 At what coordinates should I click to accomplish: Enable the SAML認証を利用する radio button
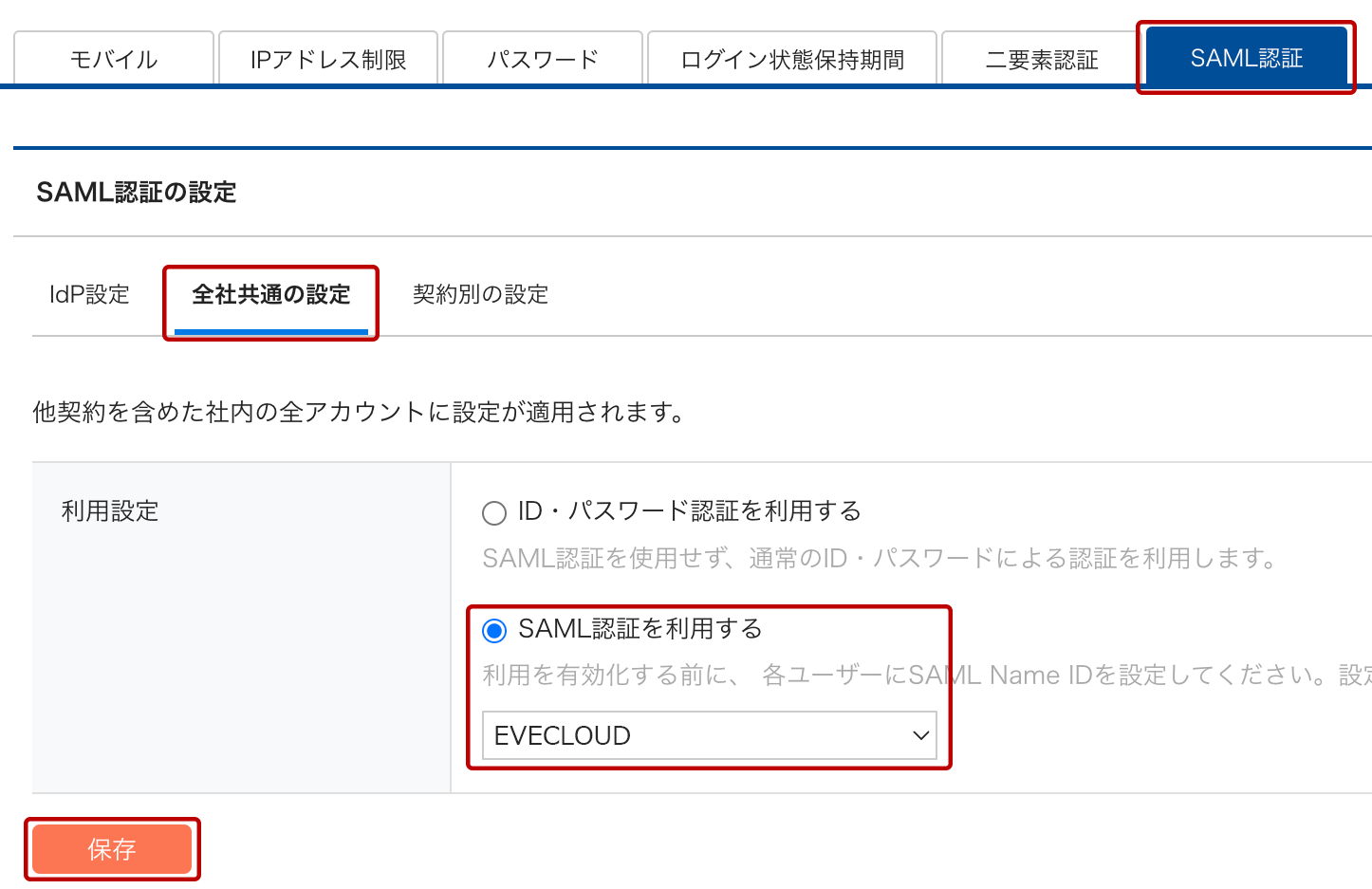[x=494, y=630]
